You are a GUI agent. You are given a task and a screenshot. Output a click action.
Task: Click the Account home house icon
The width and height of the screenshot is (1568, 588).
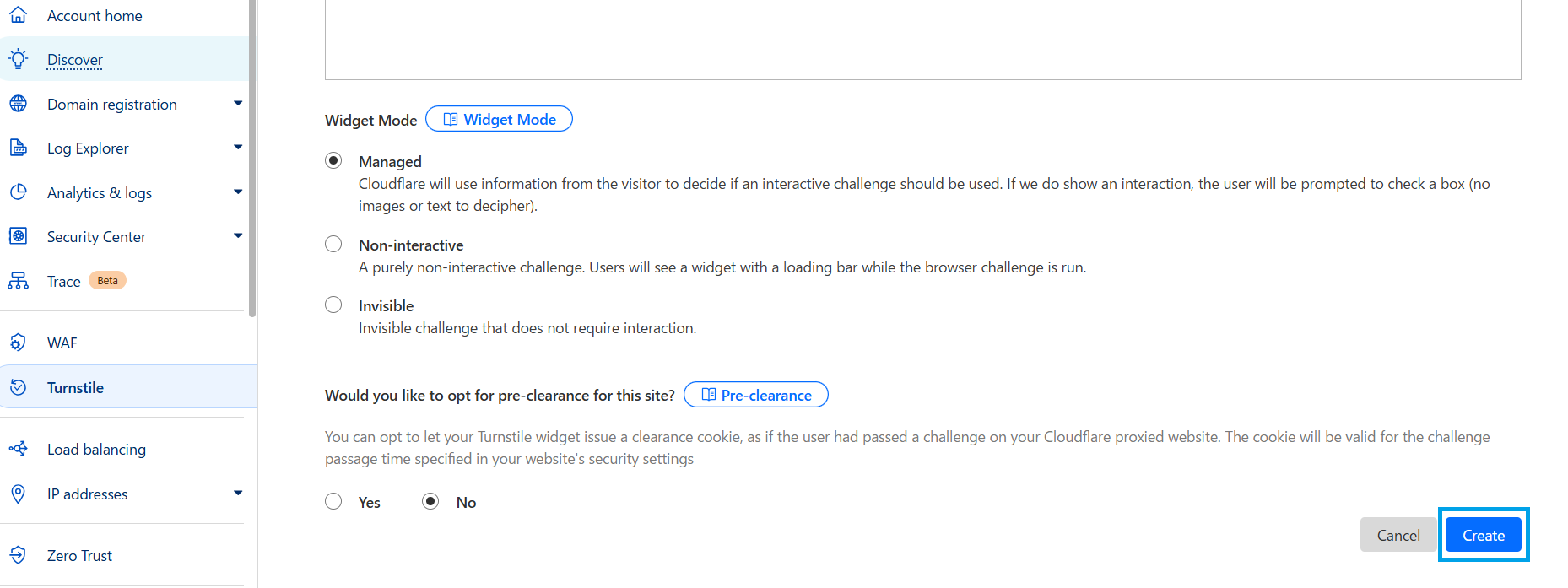point(18,15)
